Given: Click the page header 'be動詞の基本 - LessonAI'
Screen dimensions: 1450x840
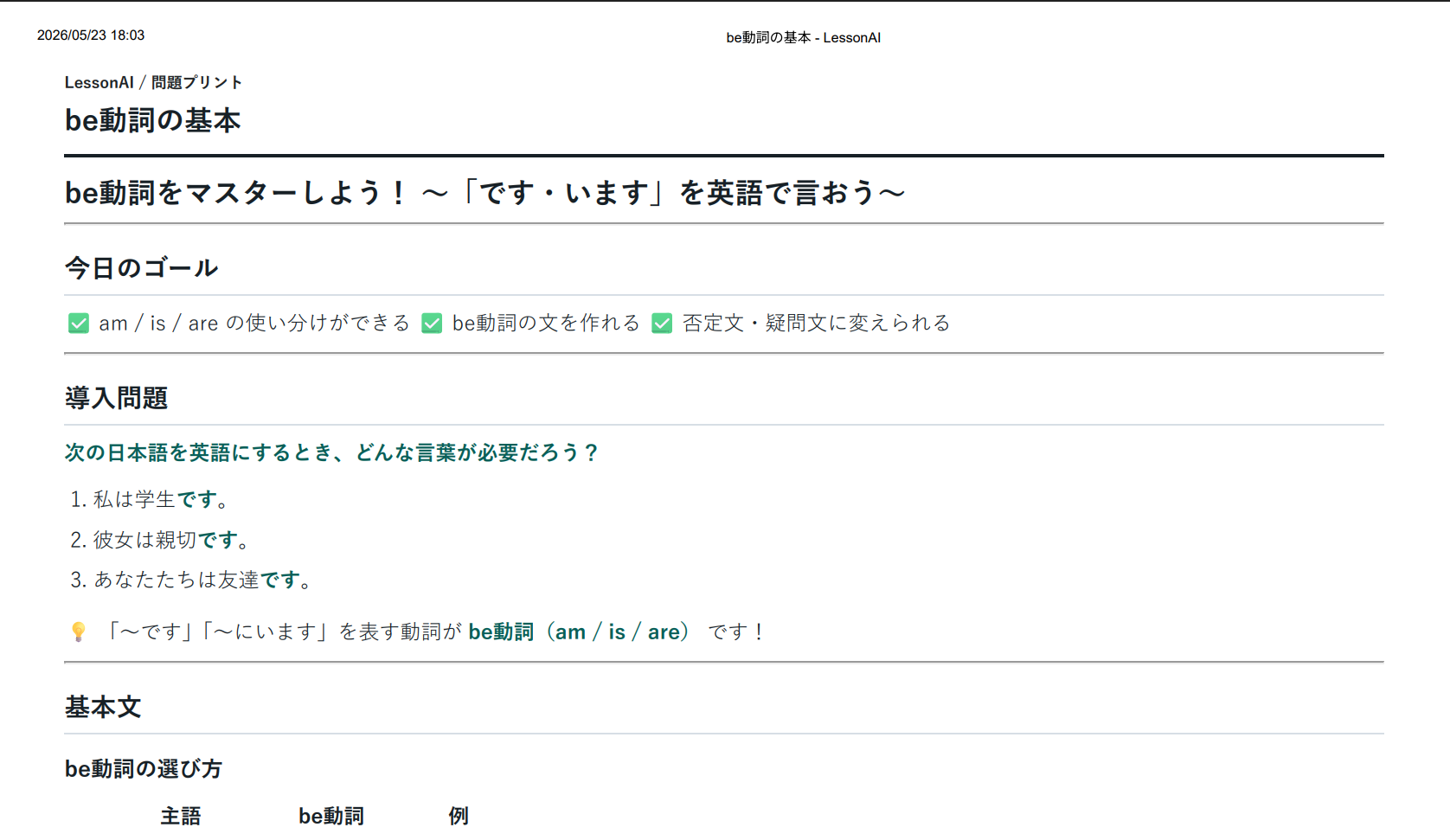Looking at the screenshot, I should click(x=803, y=37).
